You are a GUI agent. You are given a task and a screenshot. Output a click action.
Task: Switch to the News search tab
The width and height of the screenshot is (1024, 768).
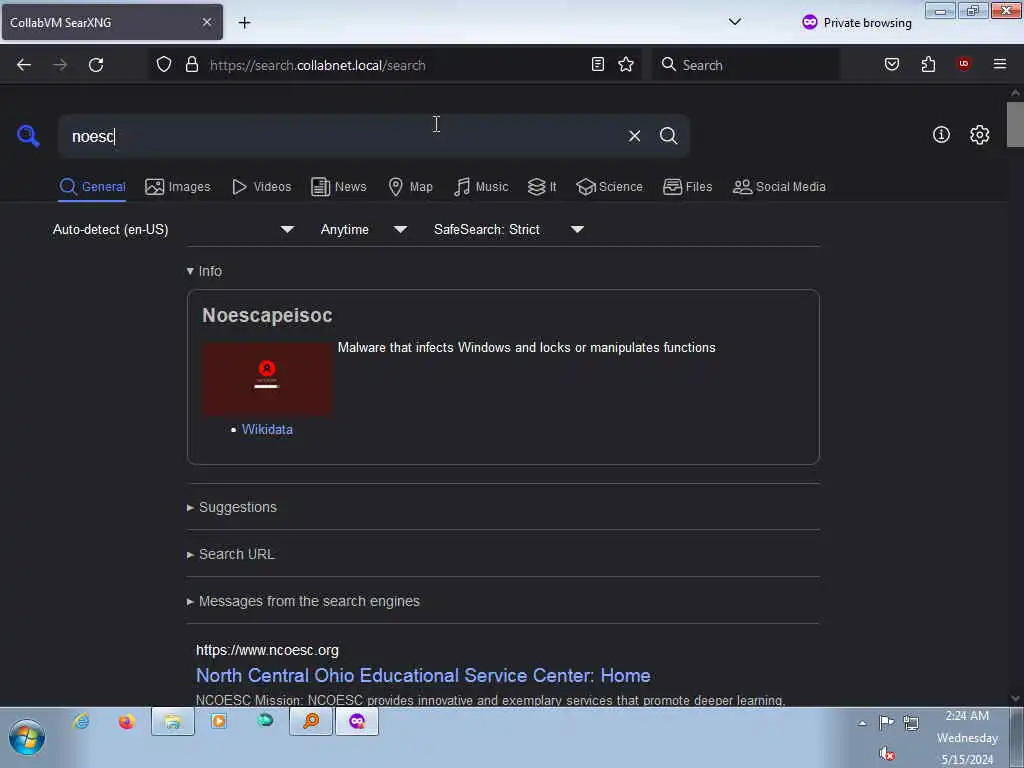pyautogui.click(x=338, y=187)
